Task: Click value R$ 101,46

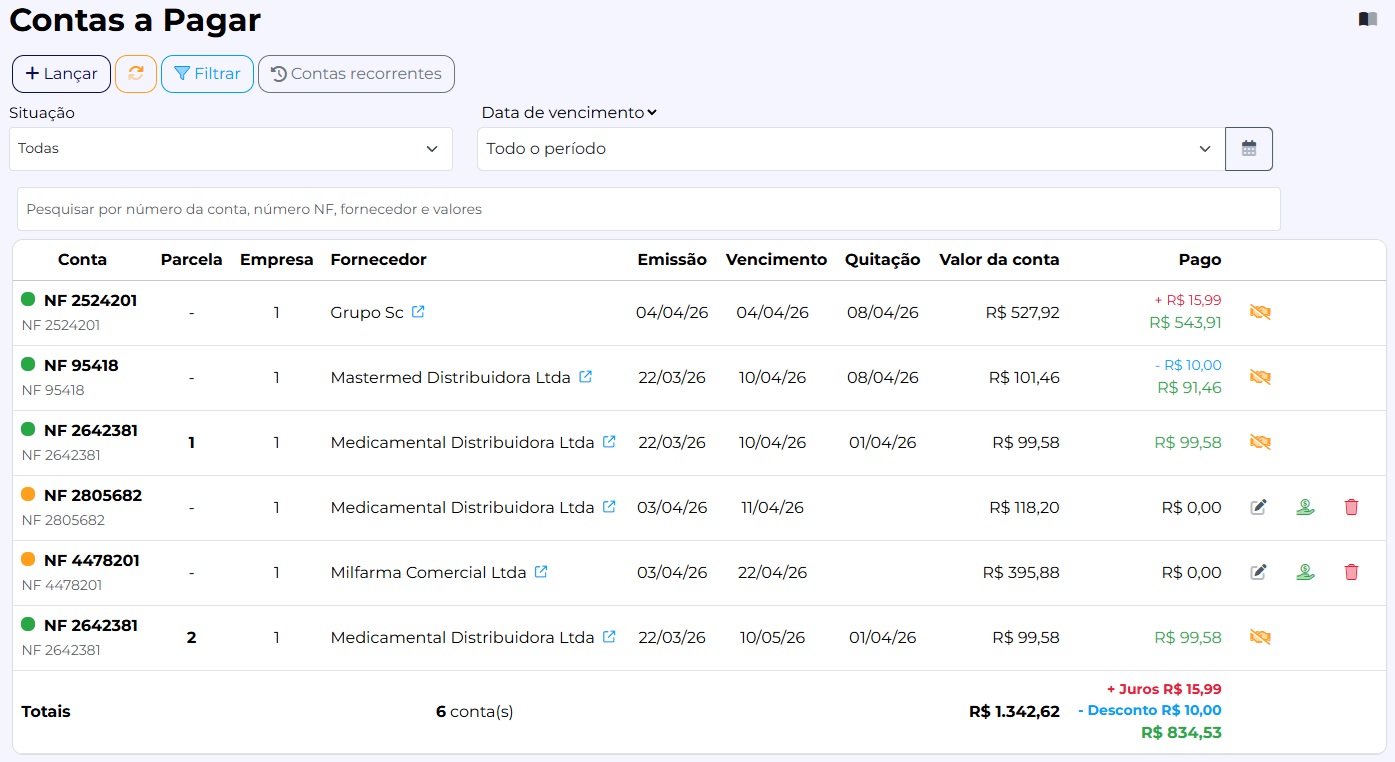Action: coord(1024,377)
